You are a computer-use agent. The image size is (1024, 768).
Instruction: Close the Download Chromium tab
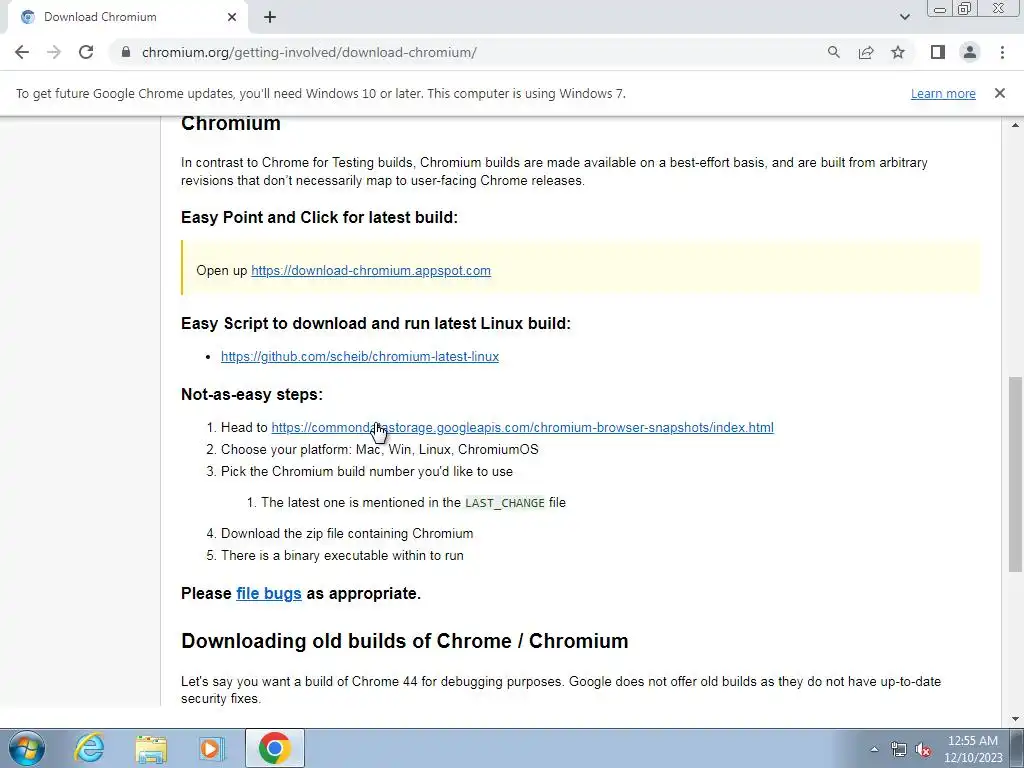click(x=232, y=17)
